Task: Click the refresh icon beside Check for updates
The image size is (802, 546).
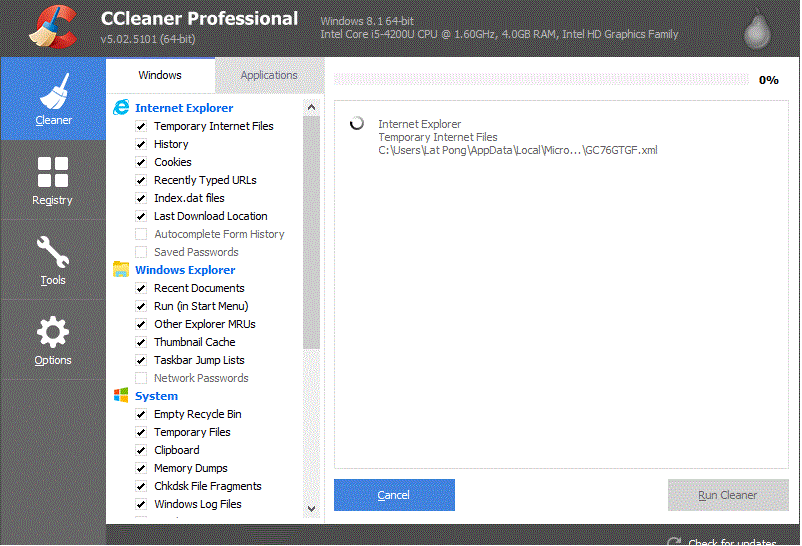Action: pos(674,541)
